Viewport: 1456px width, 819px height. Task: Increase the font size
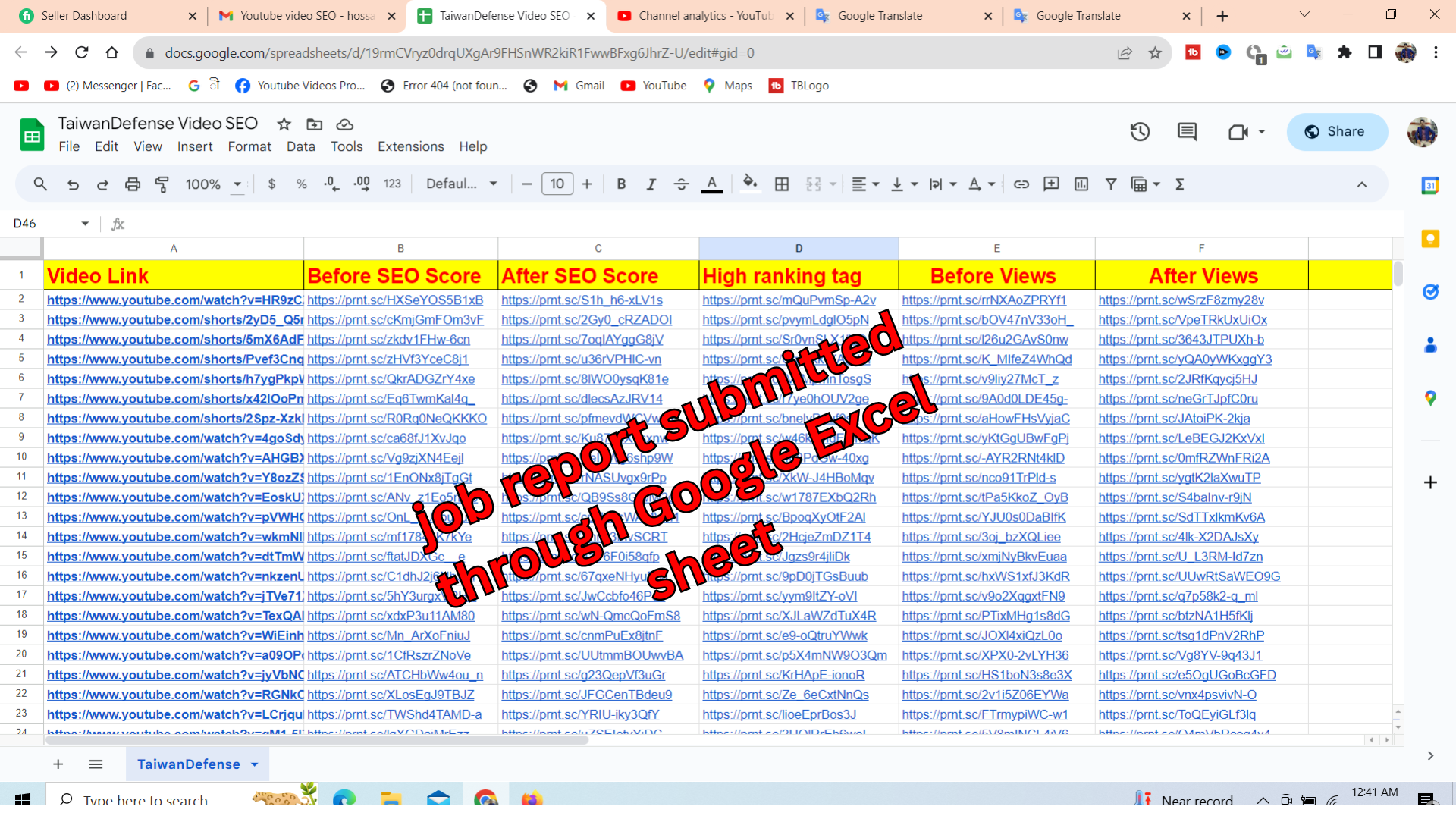coord(587,184)
